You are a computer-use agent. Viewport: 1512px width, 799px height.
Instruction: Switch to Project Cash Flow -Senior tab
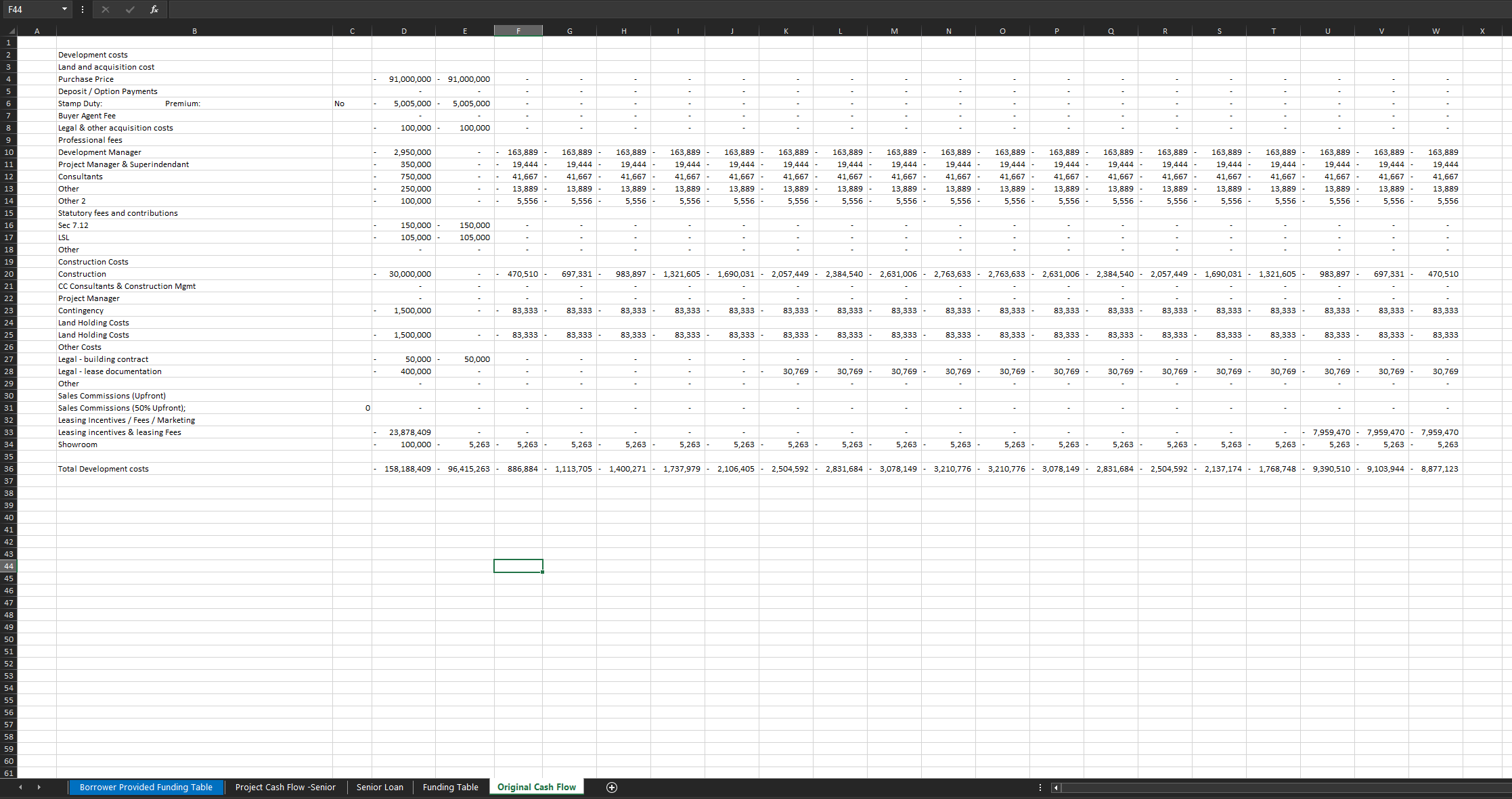[x=285, y=787]
